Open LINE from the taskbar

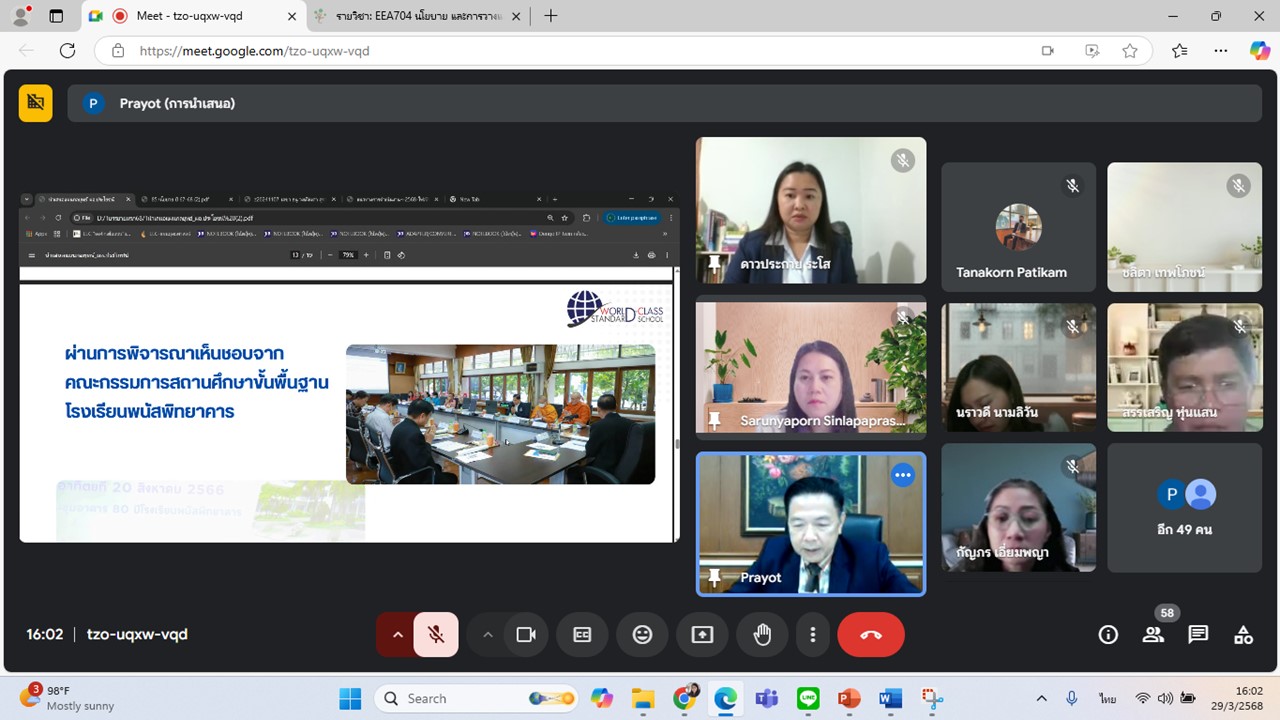(x=808, y=698)
